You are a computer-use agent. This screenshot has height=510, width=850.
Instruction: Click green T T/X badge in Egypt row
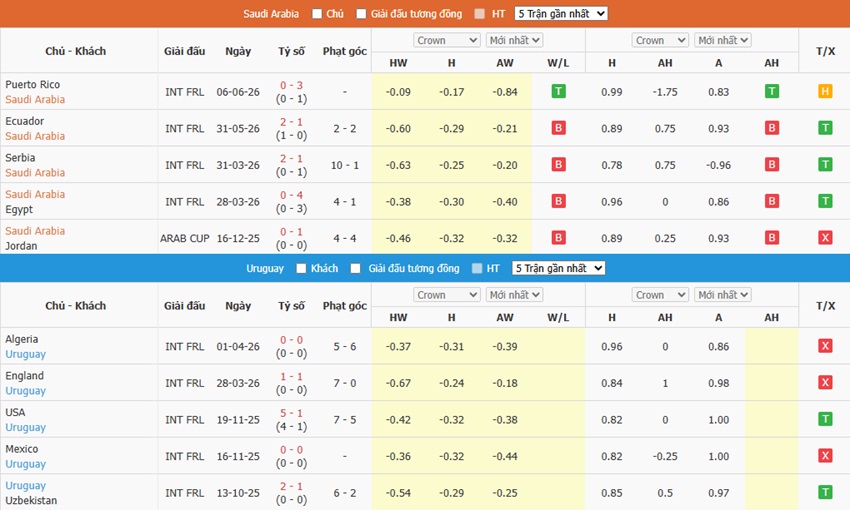(x=825, y=201)
